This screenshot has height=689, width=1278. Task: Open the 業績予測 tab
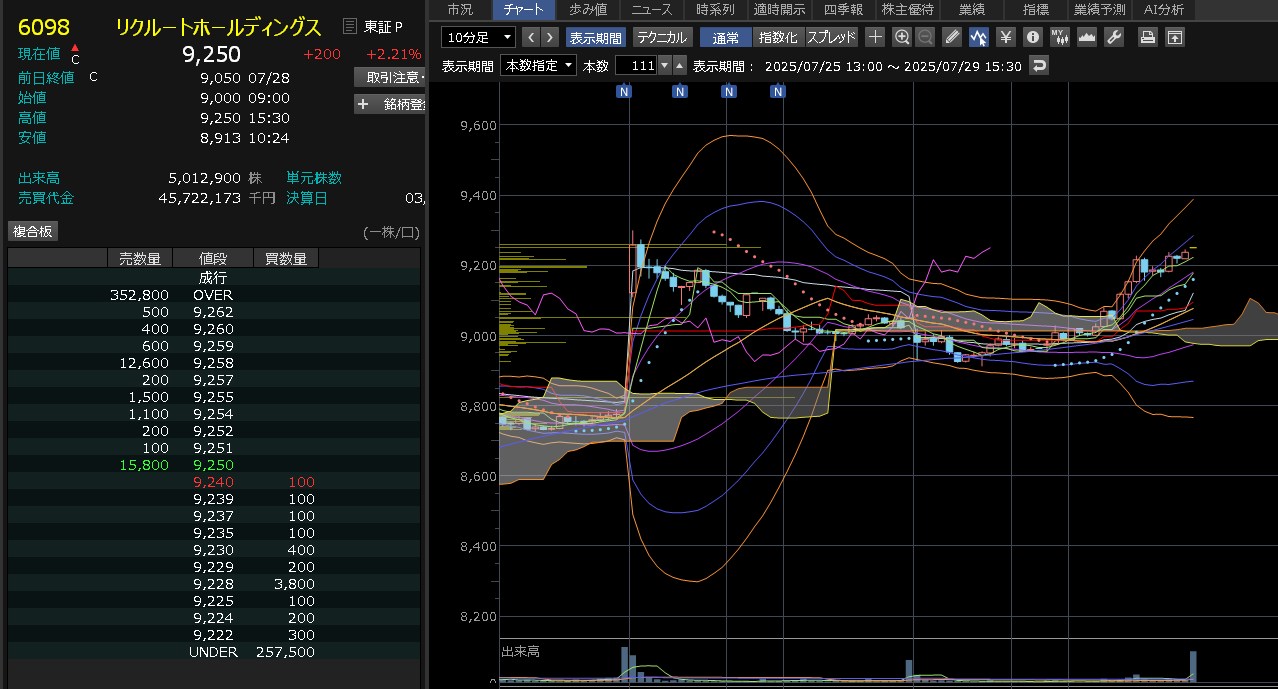1099,9
